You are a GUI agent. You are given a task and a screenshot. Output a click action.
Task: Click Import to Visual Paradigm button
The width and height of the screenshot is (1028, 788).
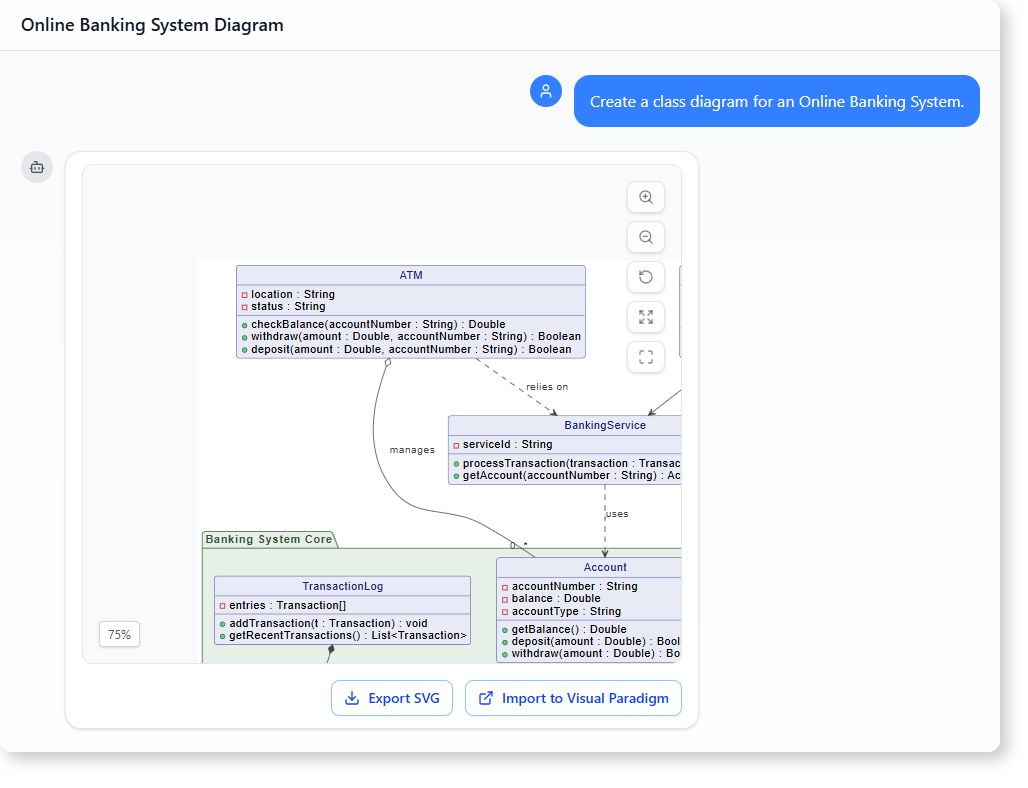573,698
